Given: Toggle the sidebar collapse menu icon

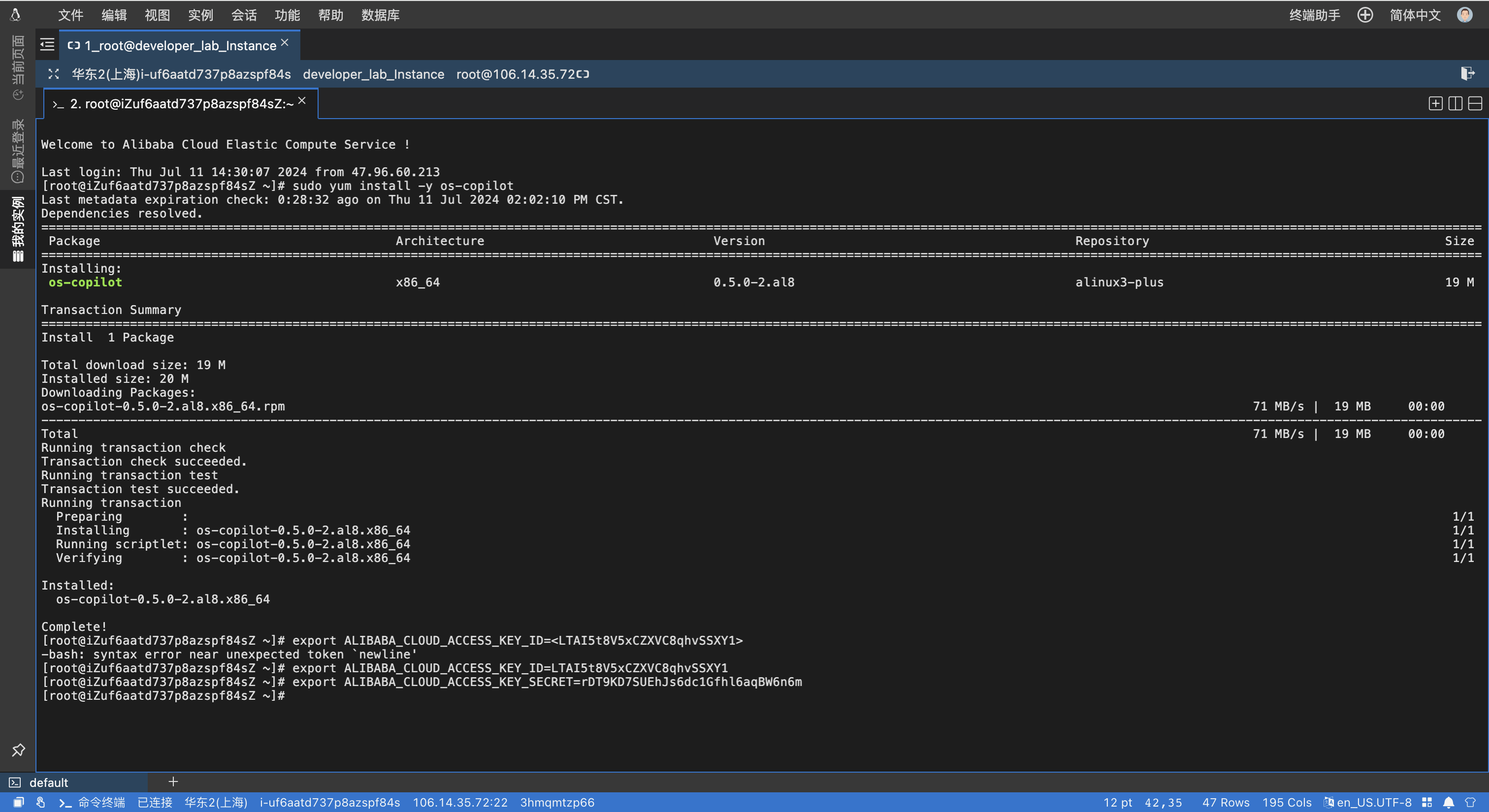Looking at the screenshot, I should [x=47, y=44].
